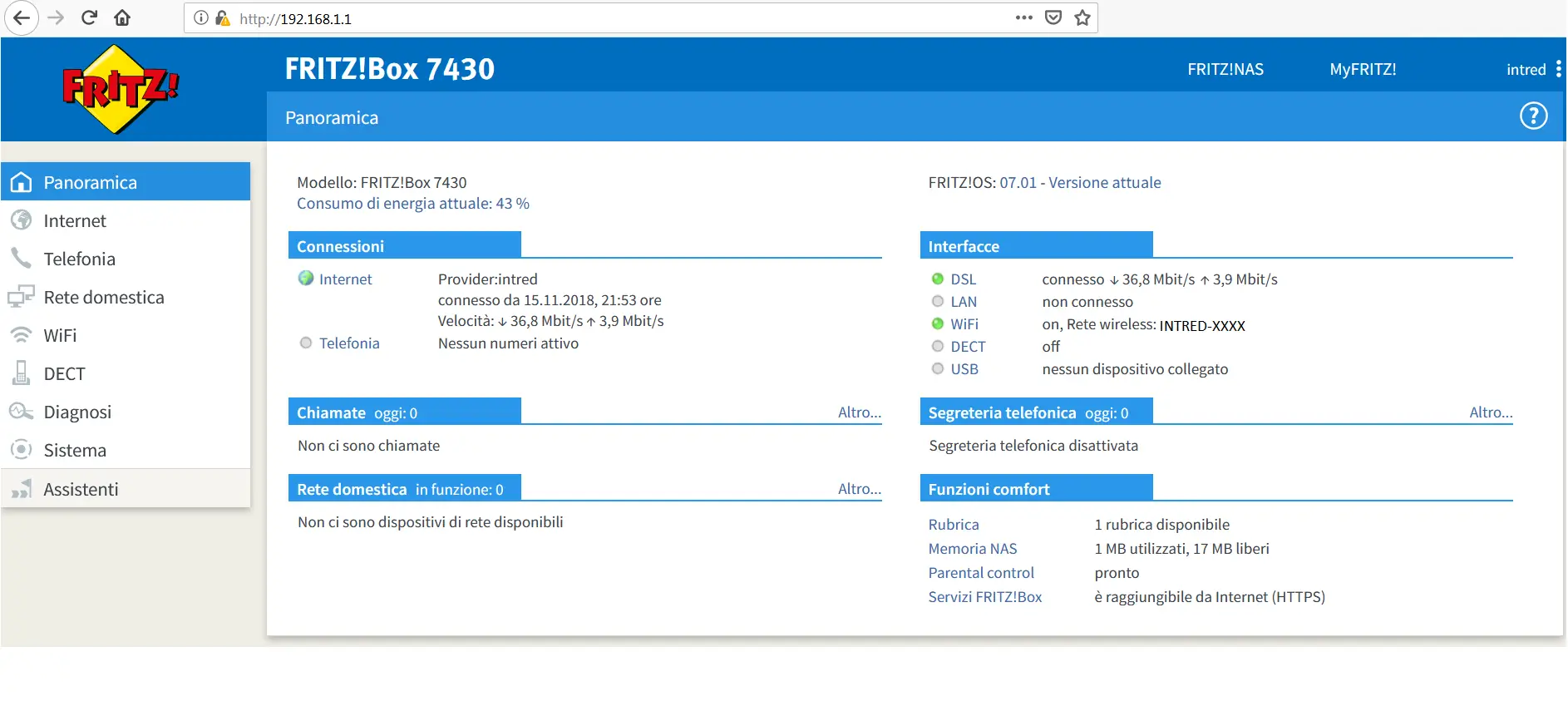Save page to Pocket icon
This screenshot has height=706, width=1568.
(1053, 17)
